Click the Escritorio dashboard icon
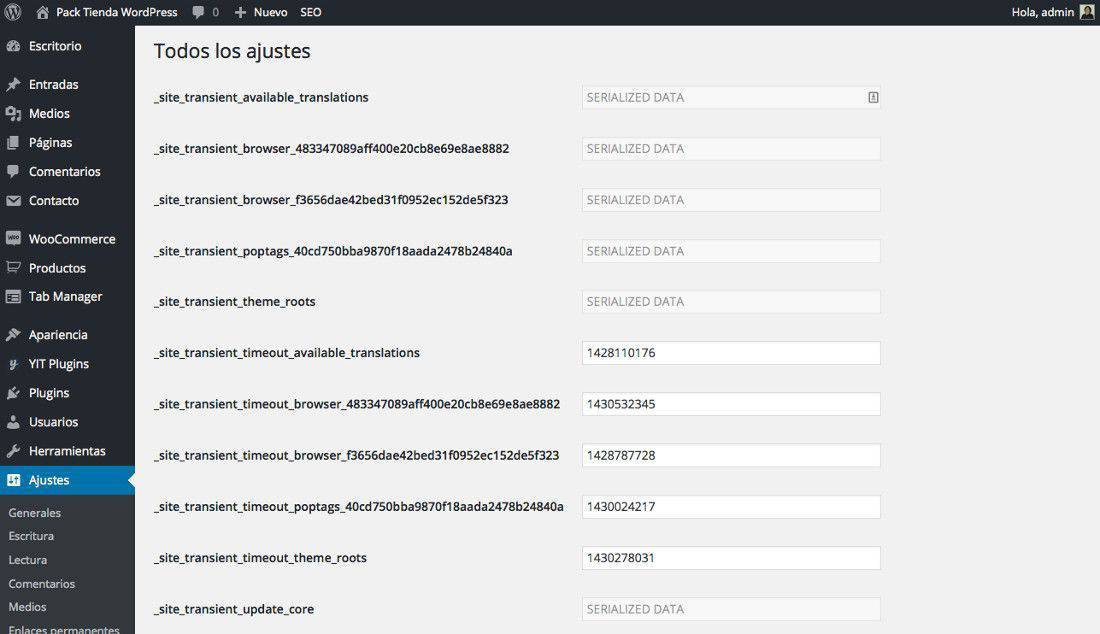1100x634 pixels. tap(13, 46)
